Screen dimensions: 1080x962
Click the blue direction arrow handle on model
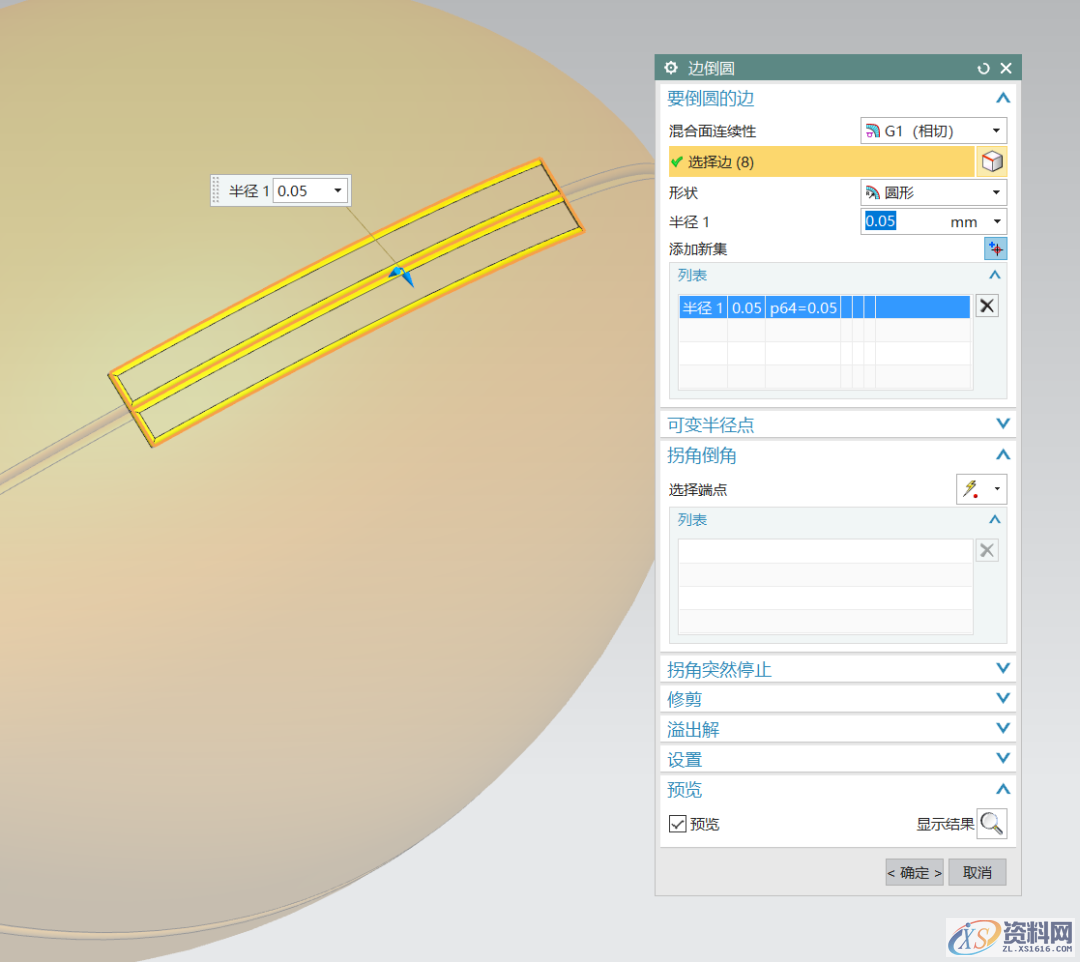pyautogui.click(x=402, y=275)
